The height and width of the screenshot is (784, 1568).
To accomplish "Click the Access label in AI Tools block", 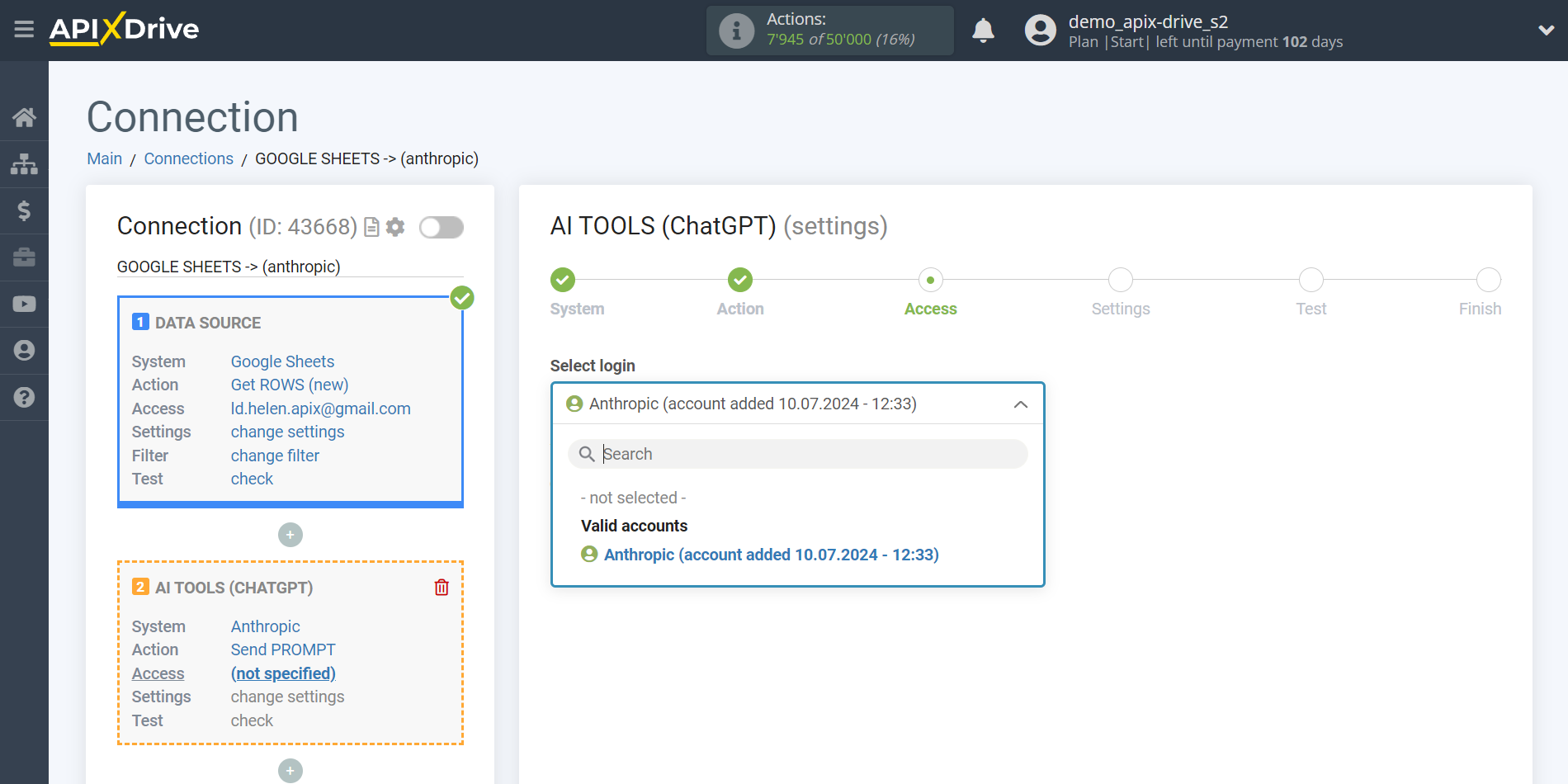I will (x=158, y=673).
